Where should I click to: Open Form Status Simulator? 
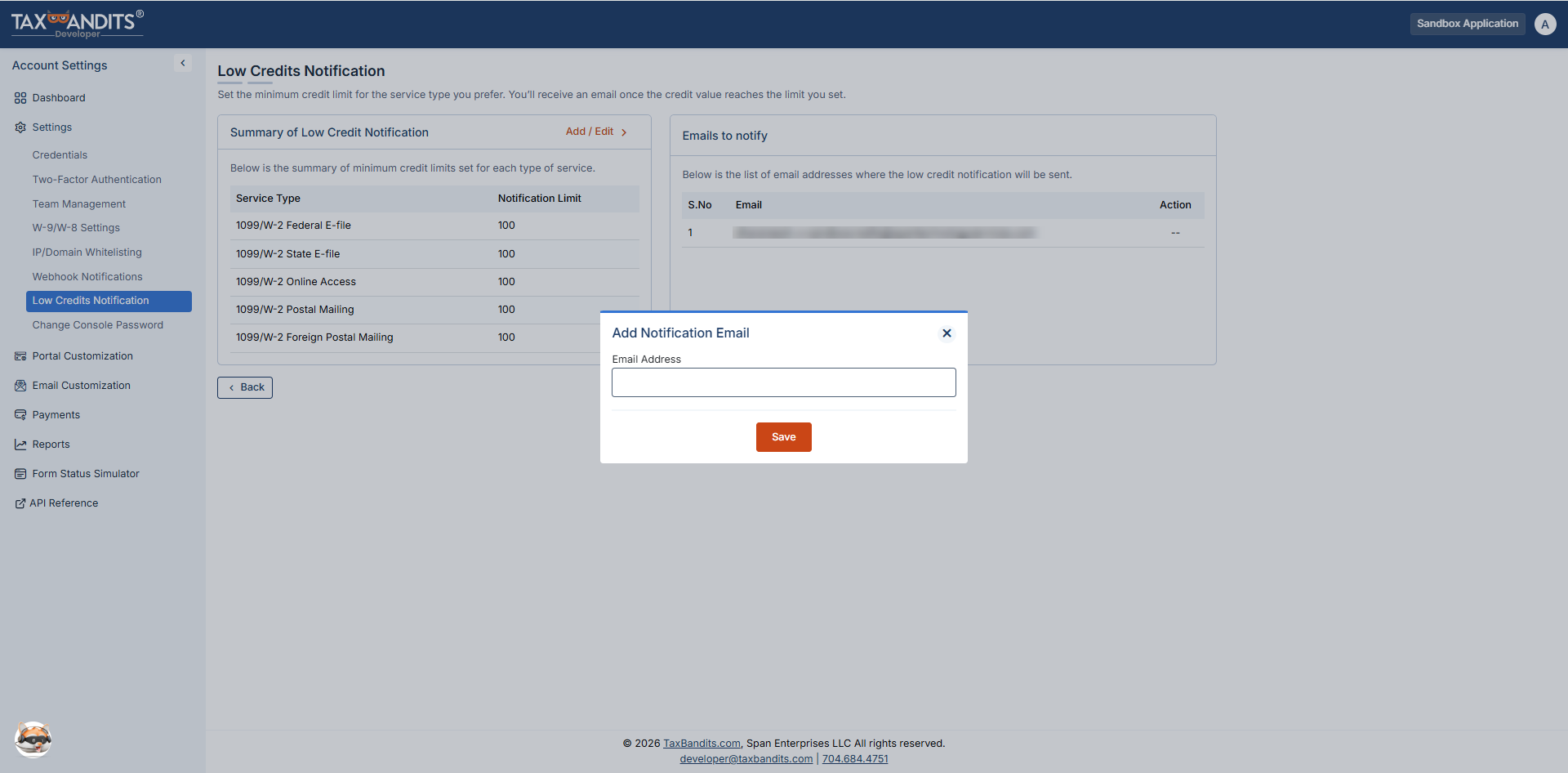click(x=86, y=474)
